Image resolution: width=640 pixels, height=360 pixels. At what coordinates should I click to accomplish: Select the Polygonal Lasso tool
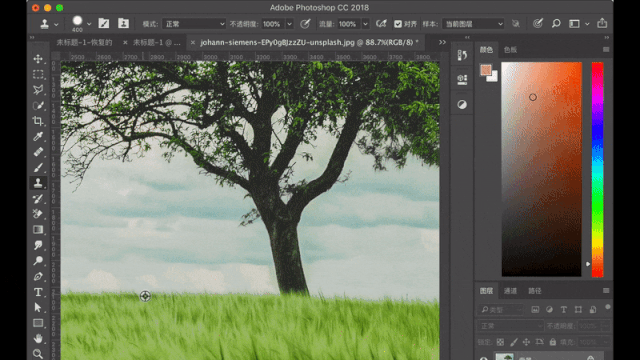(38, 90)
